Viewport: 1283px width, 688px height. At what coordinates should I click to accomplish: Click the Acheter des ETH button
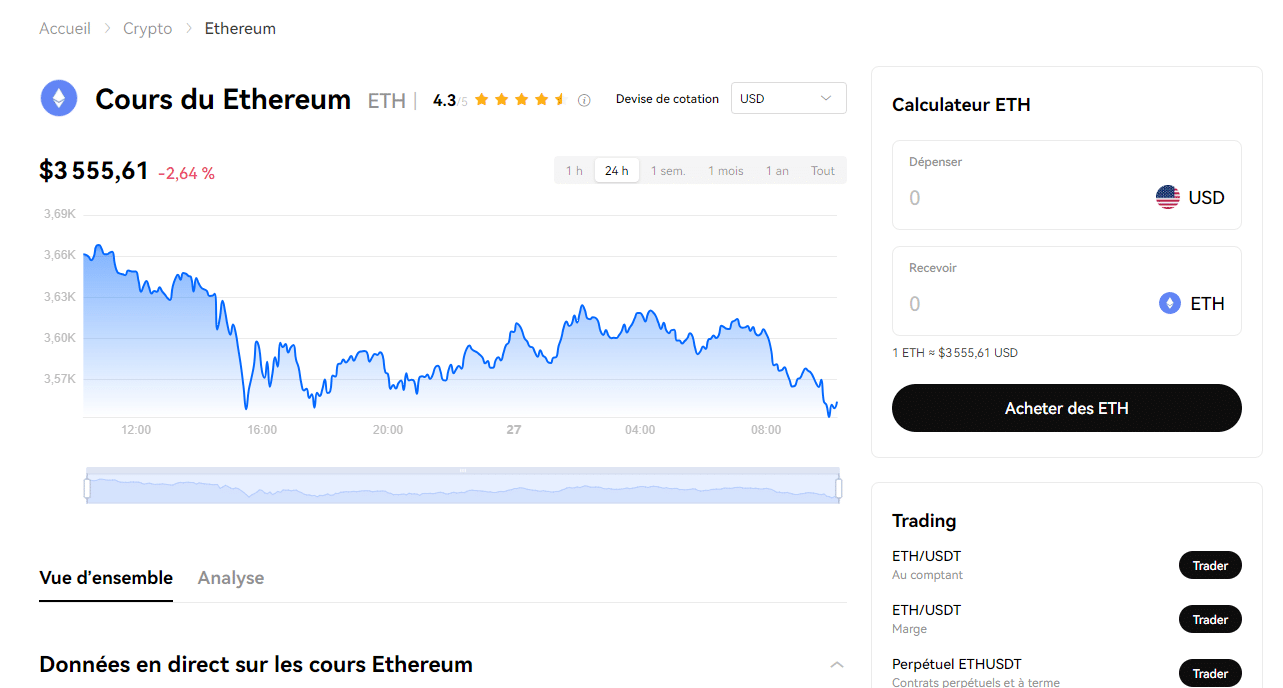[1067, 408]
